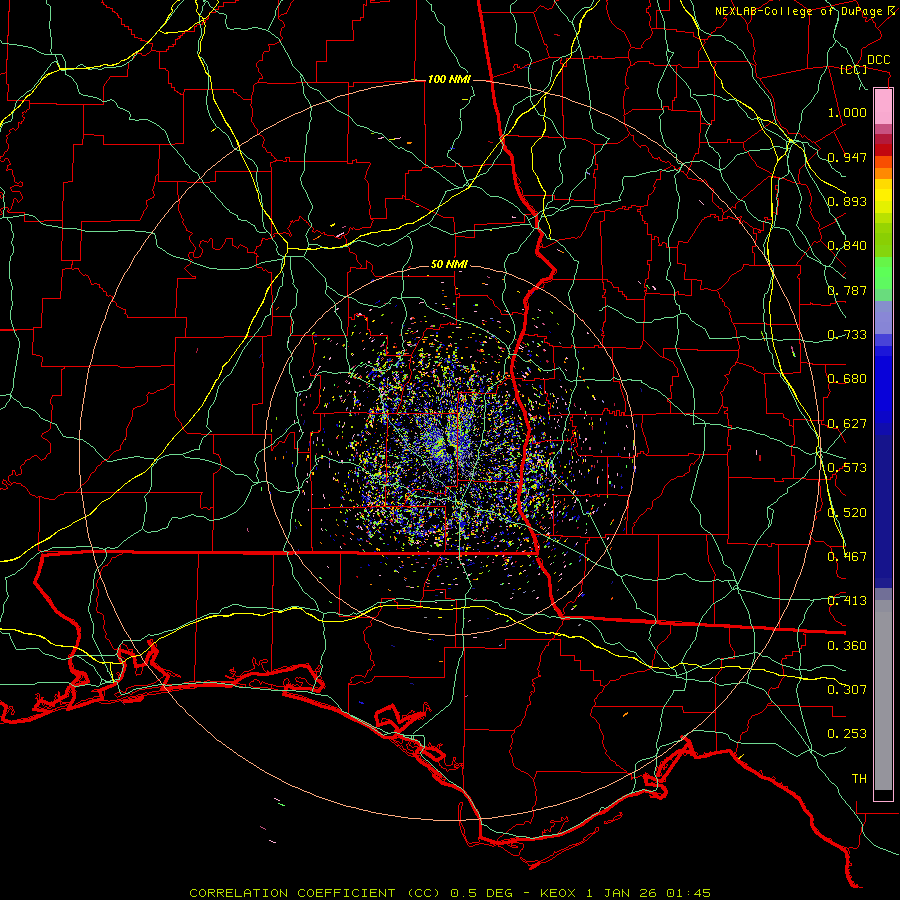The width and height of the screenshot is (900, 900).
Task: Click the 1.000 legend value
Action: point(847,112)
